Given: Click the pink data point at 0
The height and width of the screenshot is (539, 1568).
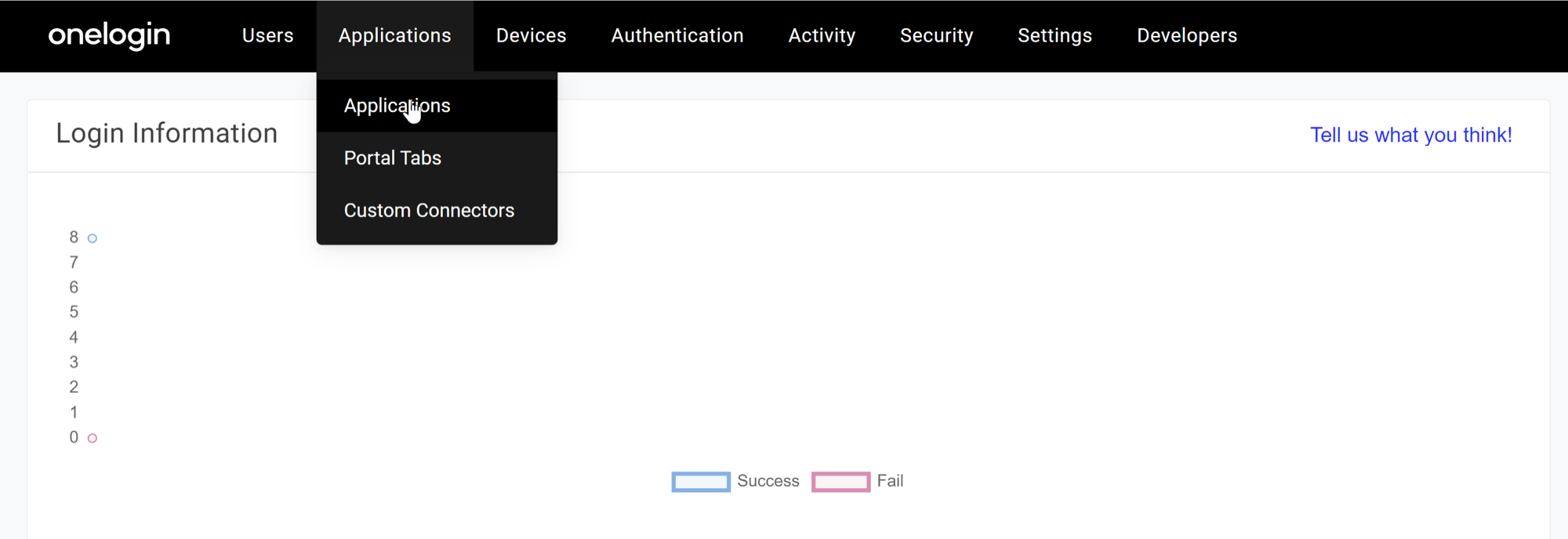Looking at the screenshot, I should click(x=93, y=438).
